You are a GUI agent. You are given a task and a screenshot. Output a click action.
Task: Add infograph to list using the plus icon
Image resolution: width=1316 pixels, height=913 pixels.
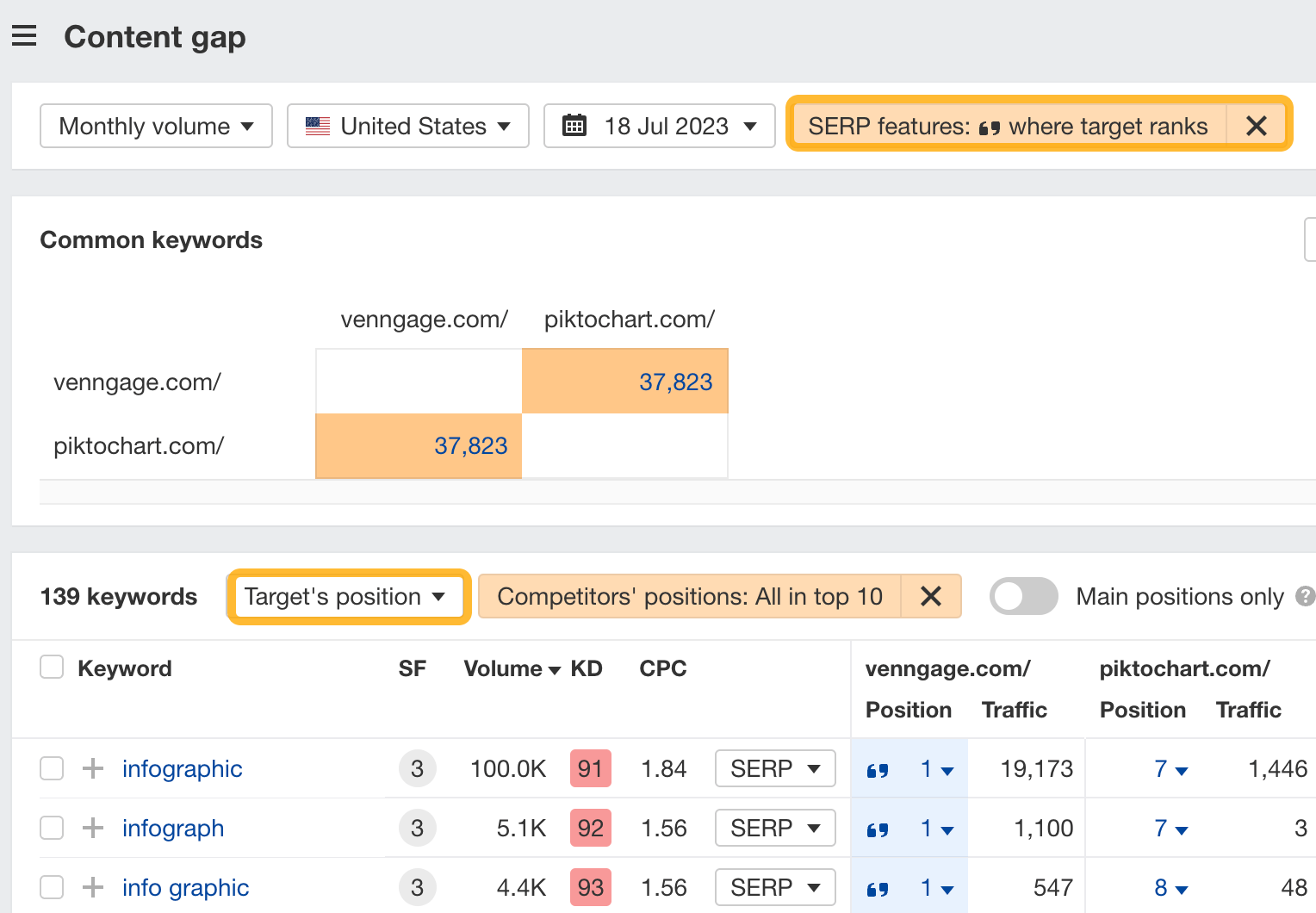[x=90, y=828]
